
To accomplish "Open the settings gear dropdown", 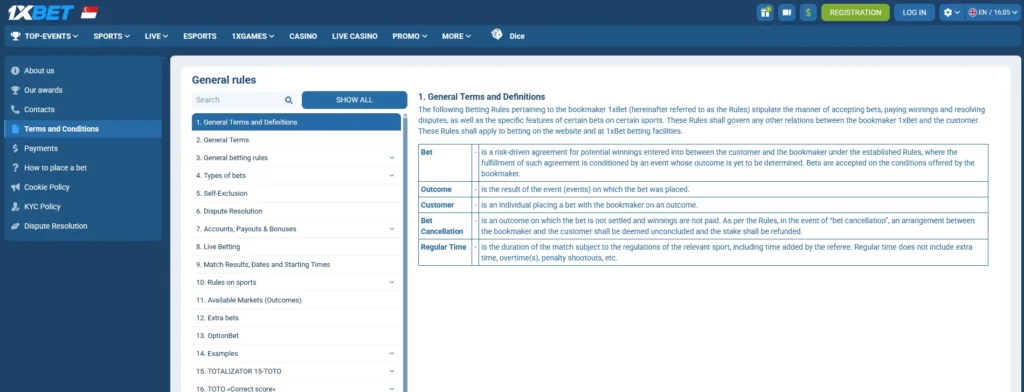I will coord(951,12).
